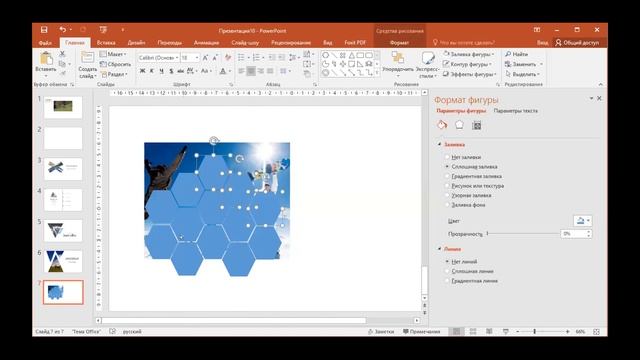Paste from clipboard (Вставить)

coord(46,63)
